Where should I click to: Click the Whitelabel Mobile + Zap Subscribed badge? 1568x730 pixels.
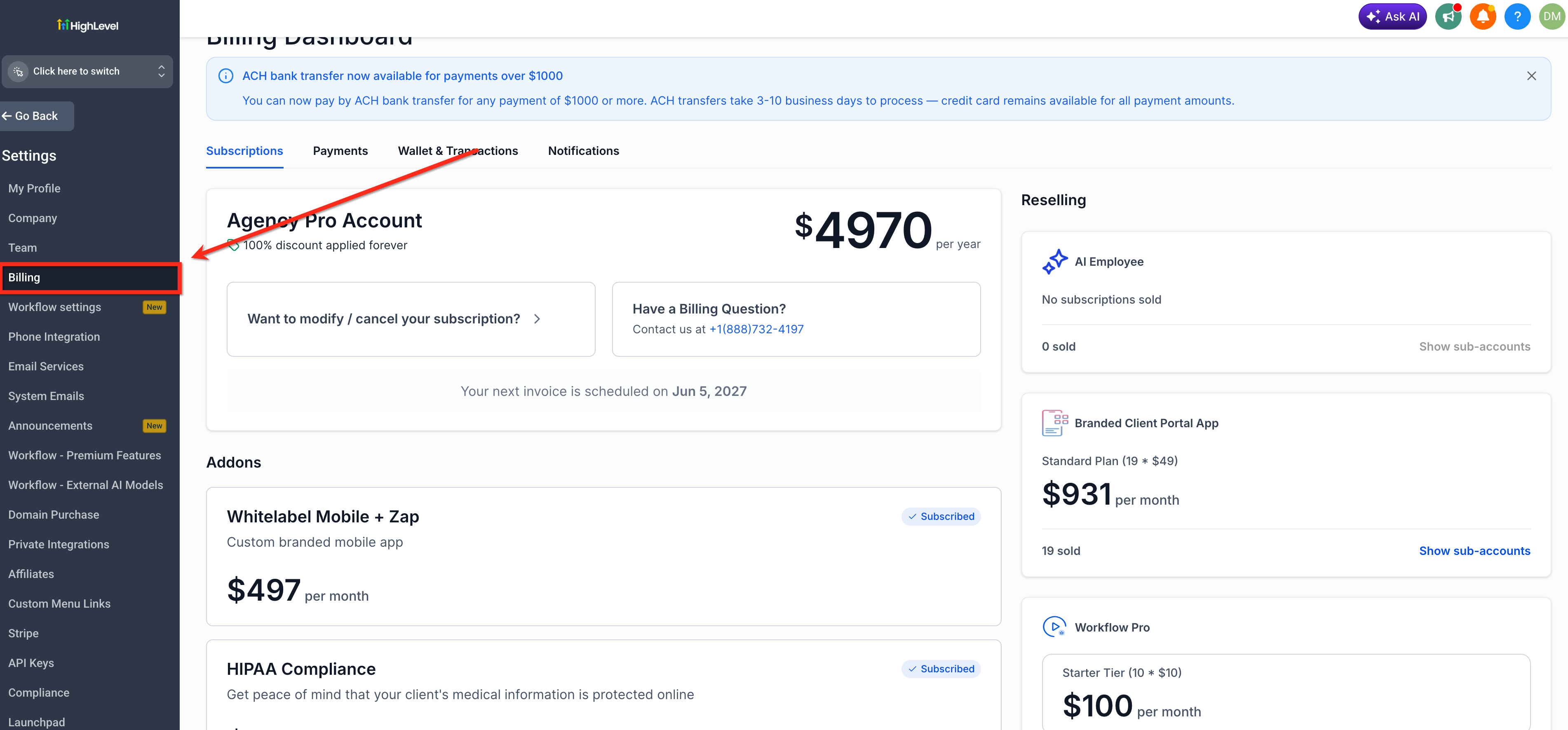(x=941, y=517)
